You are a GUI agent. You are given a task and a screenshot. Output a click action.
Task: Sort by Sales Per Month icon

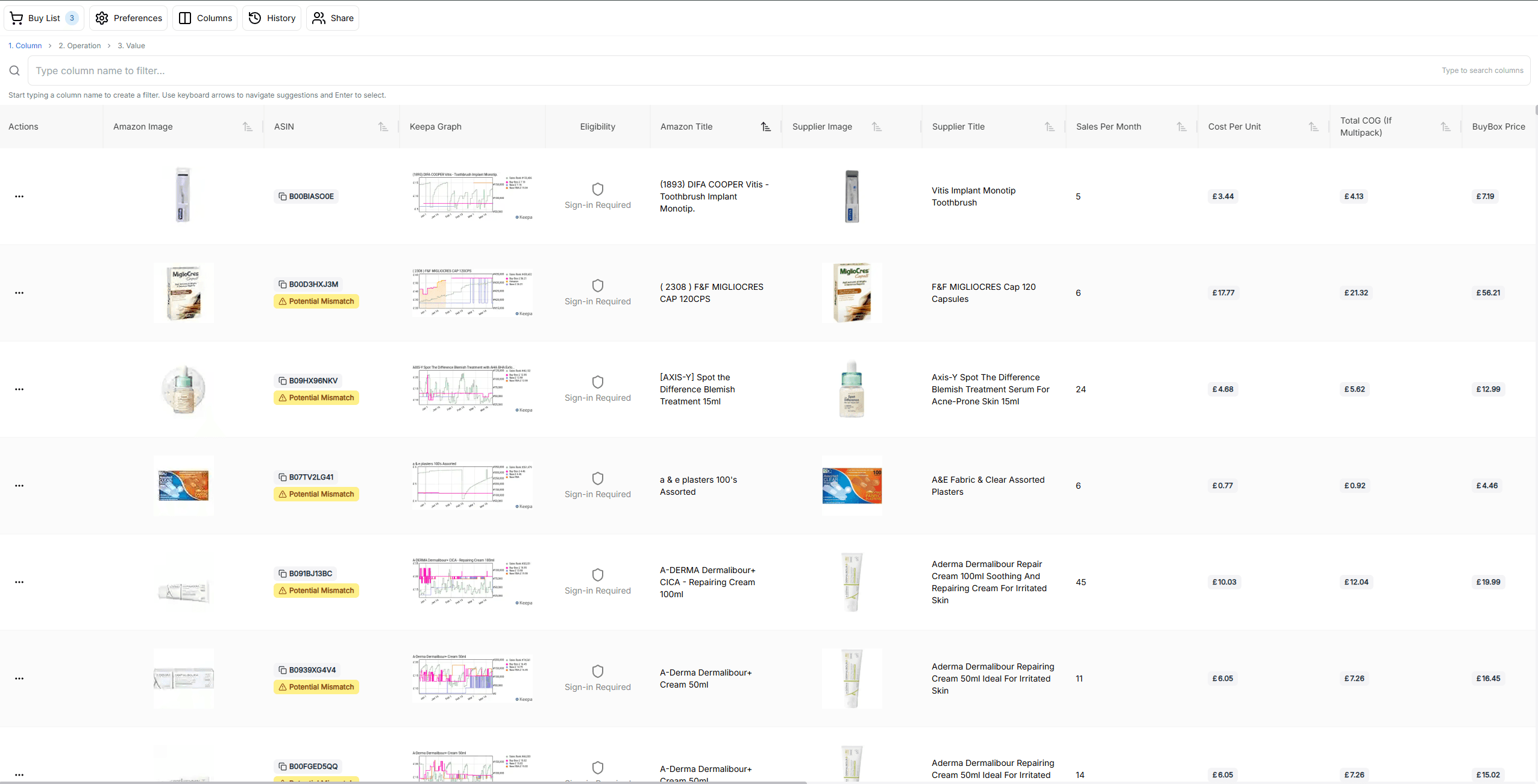tap(1182, 127)
